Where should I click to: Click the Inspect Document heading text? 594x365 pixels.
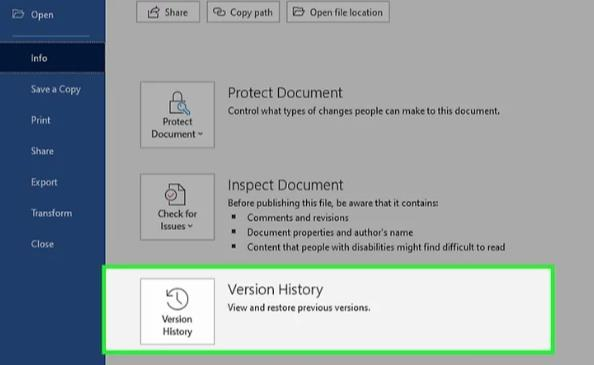[285, 185]
